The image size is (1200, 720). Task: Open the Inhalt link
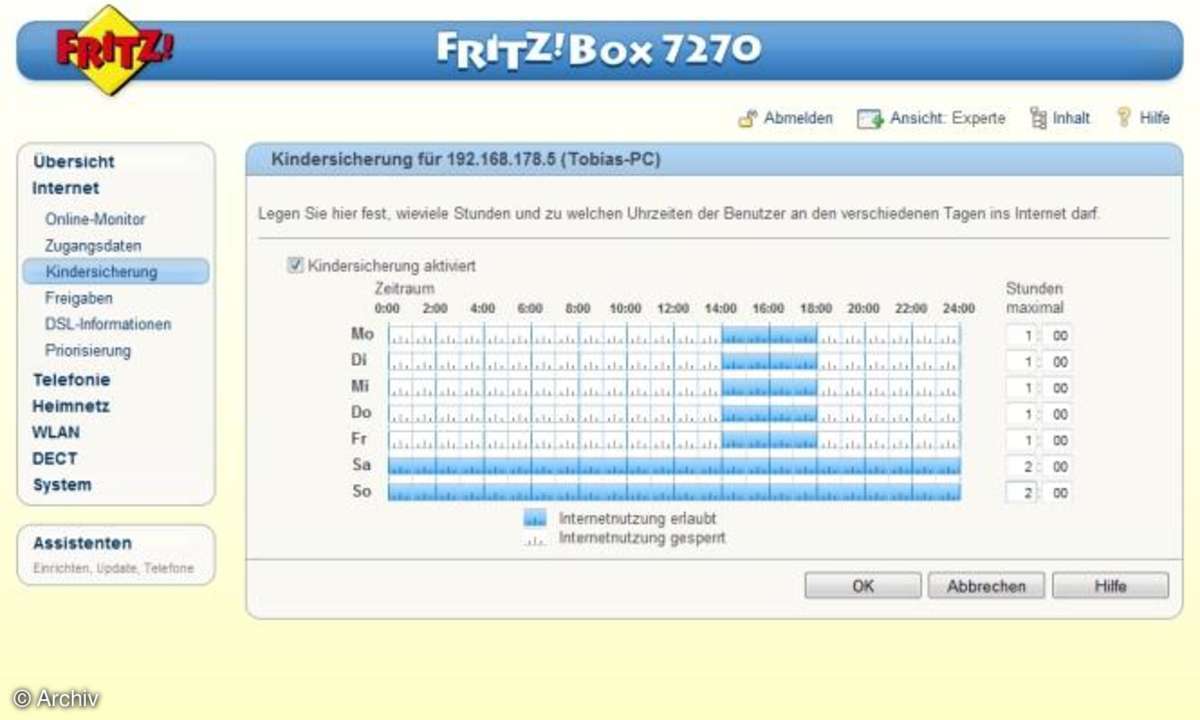pos(1071,118)
